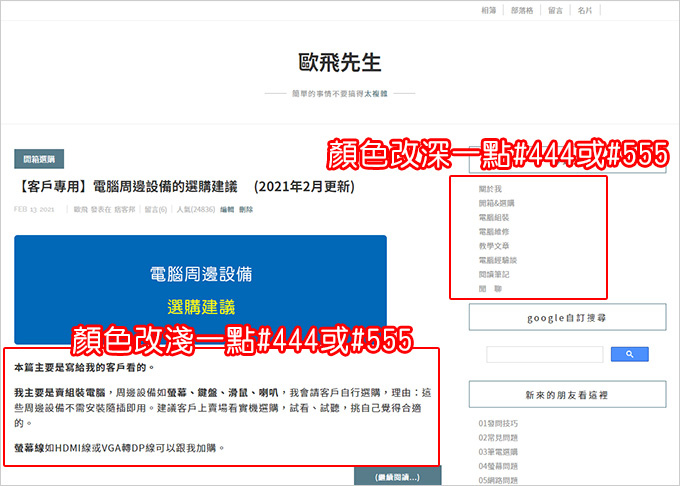Click the 人氣(24836) view count
680x486 pixels.
tap(196, 209)
